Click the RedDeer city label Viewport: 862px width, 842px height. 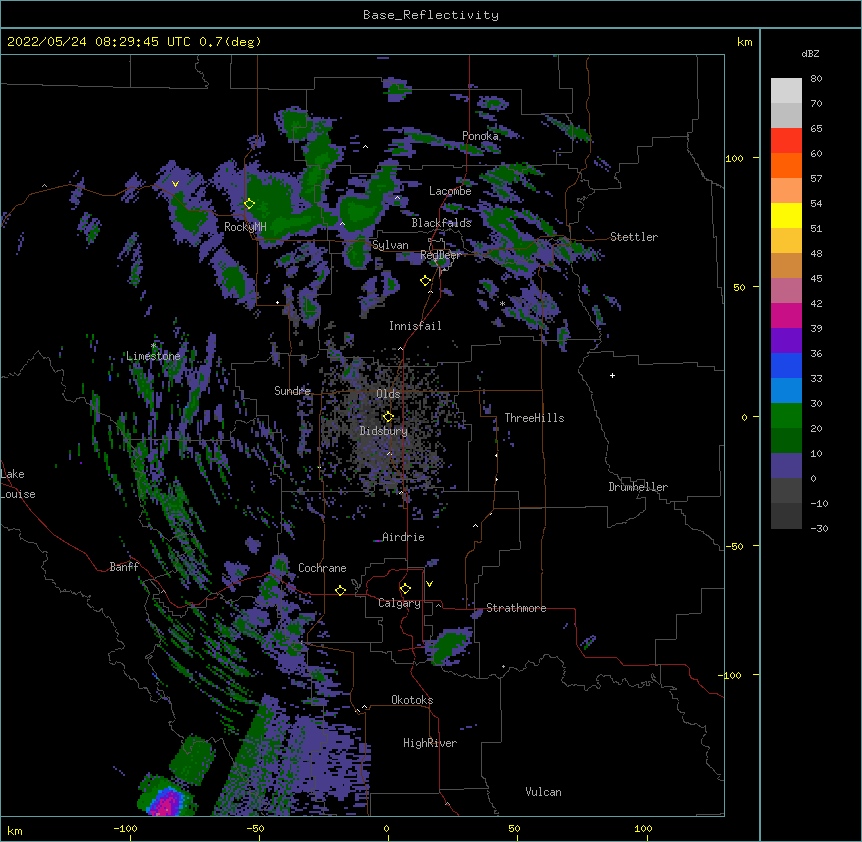click(x=440, y=255)
